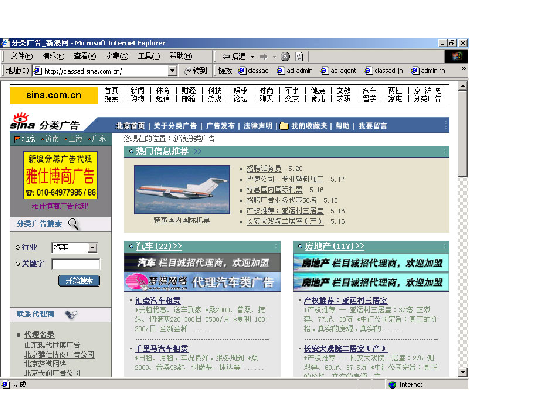Open the 工具 (Tools) menu
555x417 pixels.
coord(149,56)
